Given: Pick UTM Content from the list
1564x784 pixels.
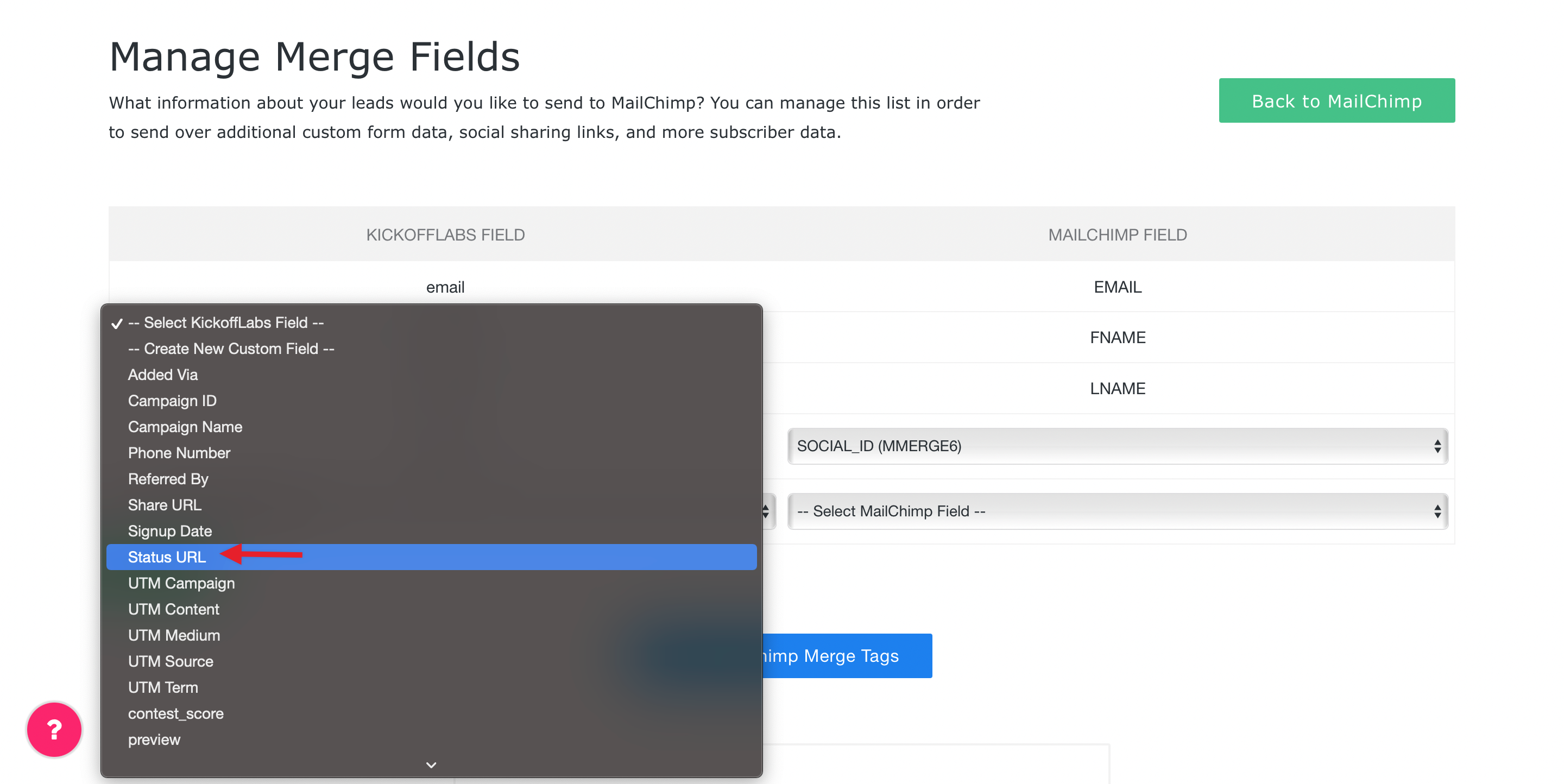Looking at the screenshot, I should coord(431,609).
